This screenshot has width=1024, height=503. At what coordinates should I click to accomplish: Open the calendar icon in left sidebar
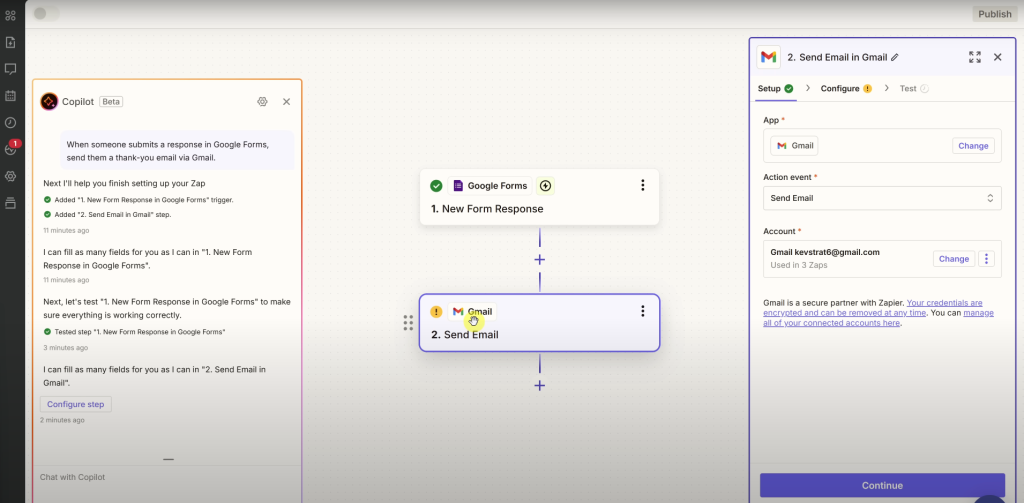(x=10, y=95)
